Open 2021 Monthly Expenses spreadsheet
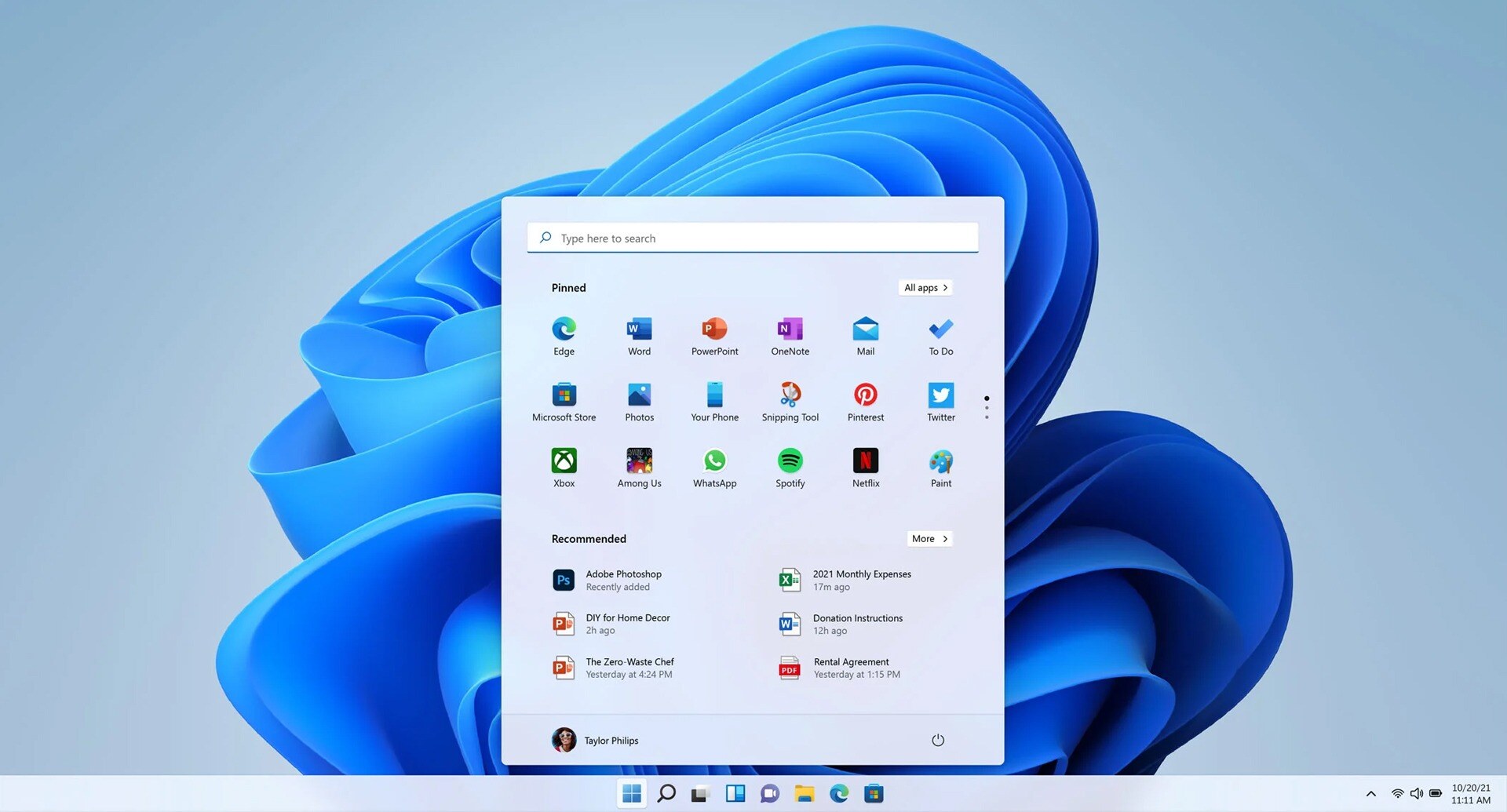This screenshot has width=1507, height=812. 862,580
